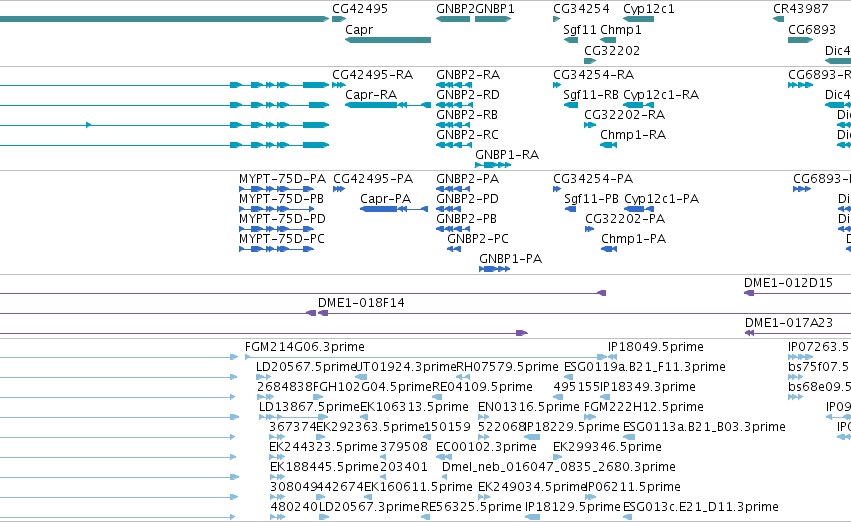This screenshot has width=851, height=522.
Task: Open the CG34254 gene label
Action: (x=581, y=9)
